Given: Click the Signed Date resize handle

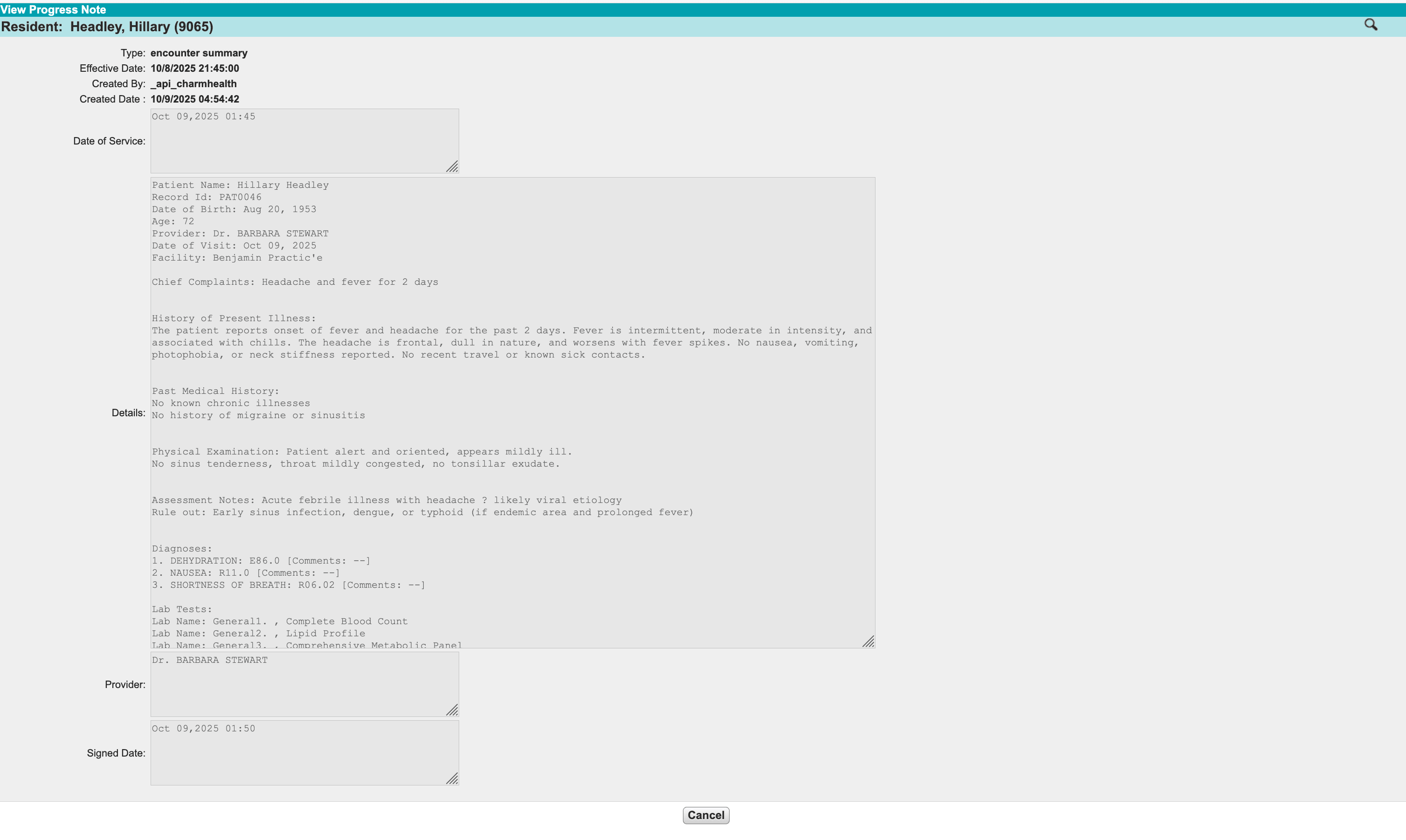Looking at the screenshot, I should 452,778.
